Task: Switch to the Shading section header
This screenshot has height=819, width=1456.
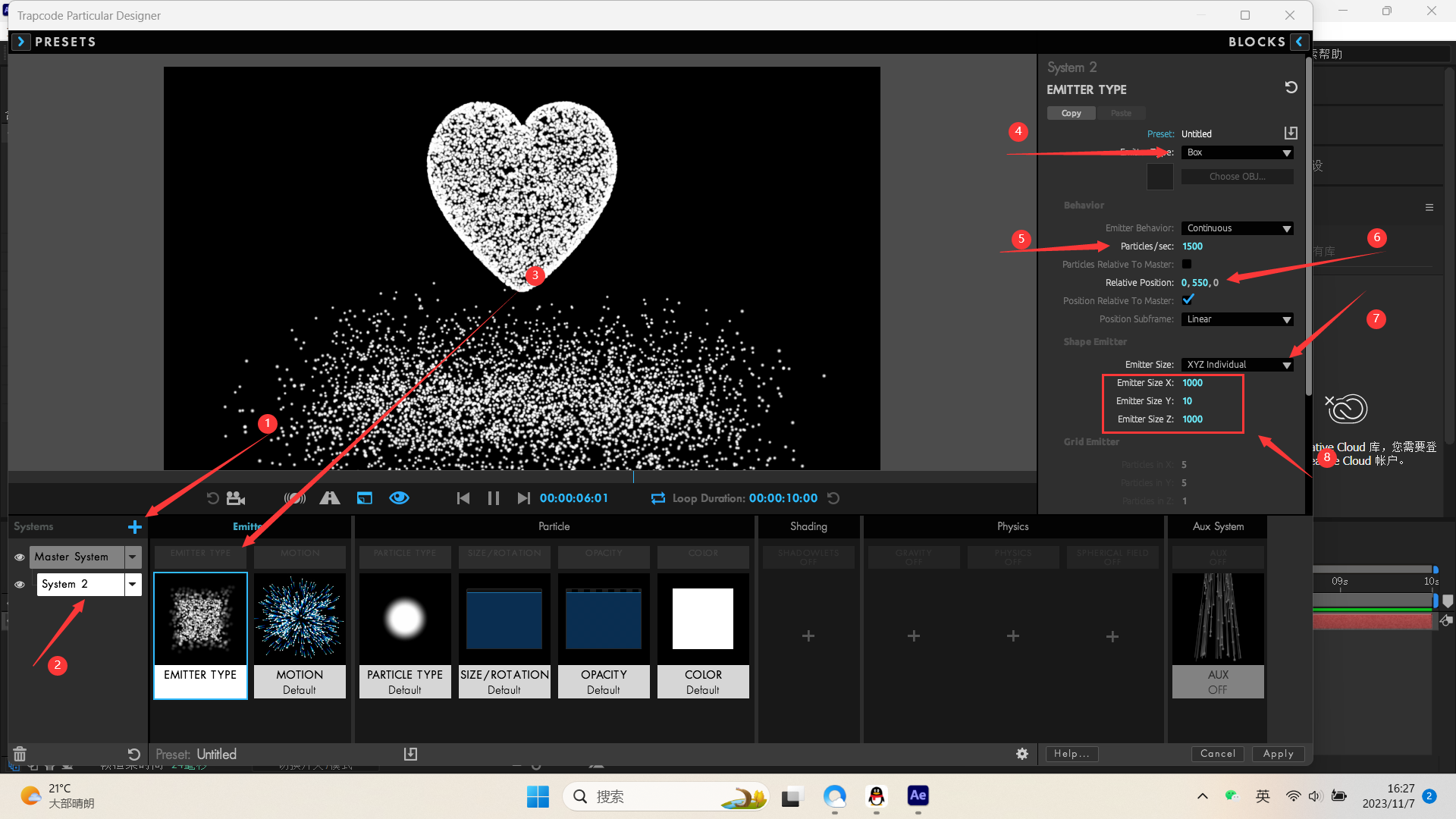Action: (808, 526)
